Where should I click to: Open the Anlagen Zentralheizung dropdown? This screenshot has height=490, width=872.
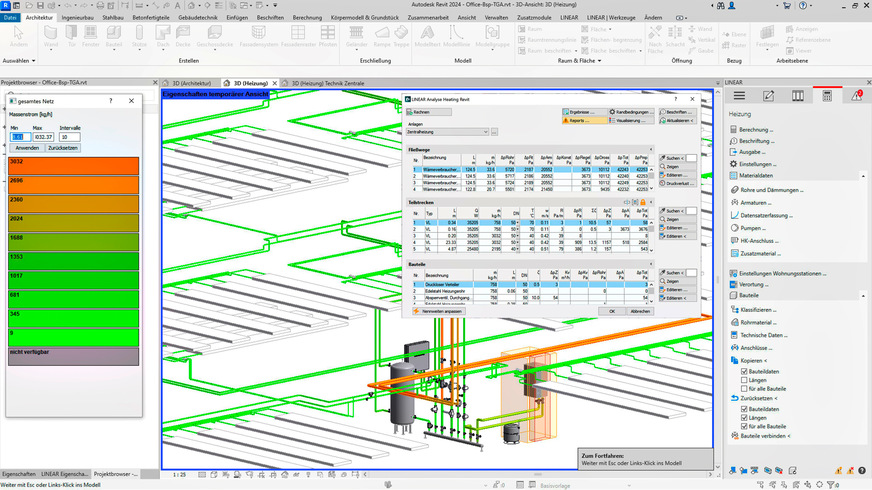pos(448,132)
